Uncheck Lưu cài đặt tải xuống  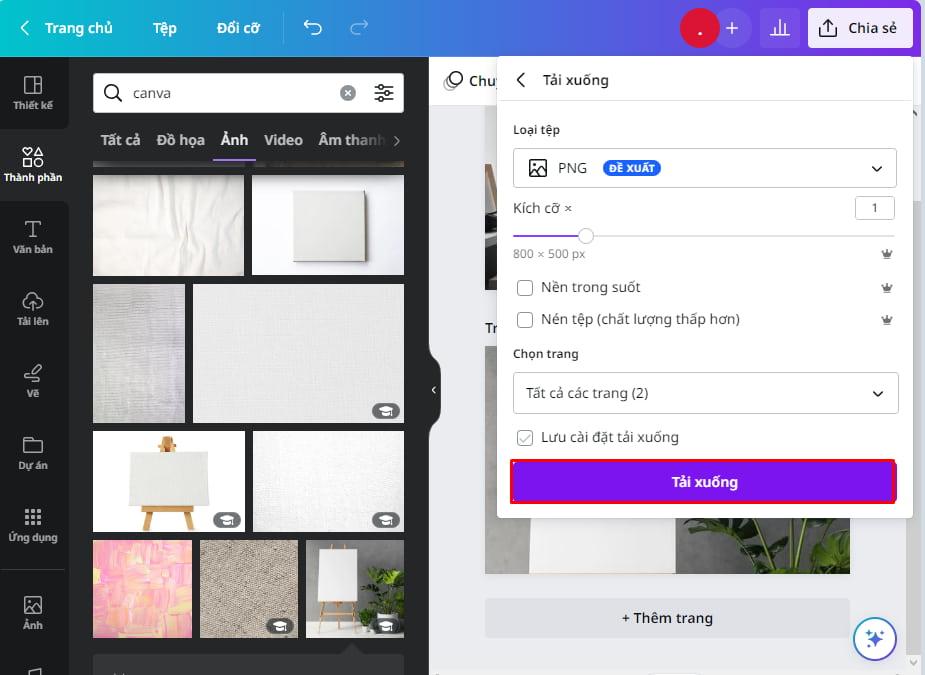(x=524, y=437)
